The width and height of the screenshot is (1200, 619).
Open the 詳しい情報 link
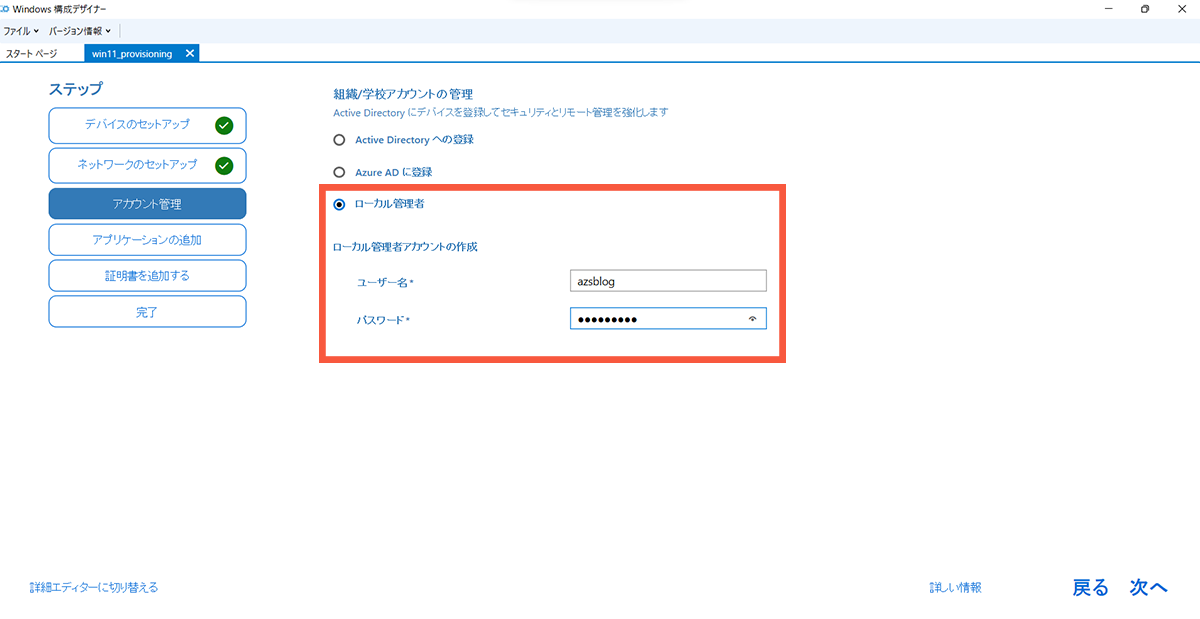pos(957,587)
